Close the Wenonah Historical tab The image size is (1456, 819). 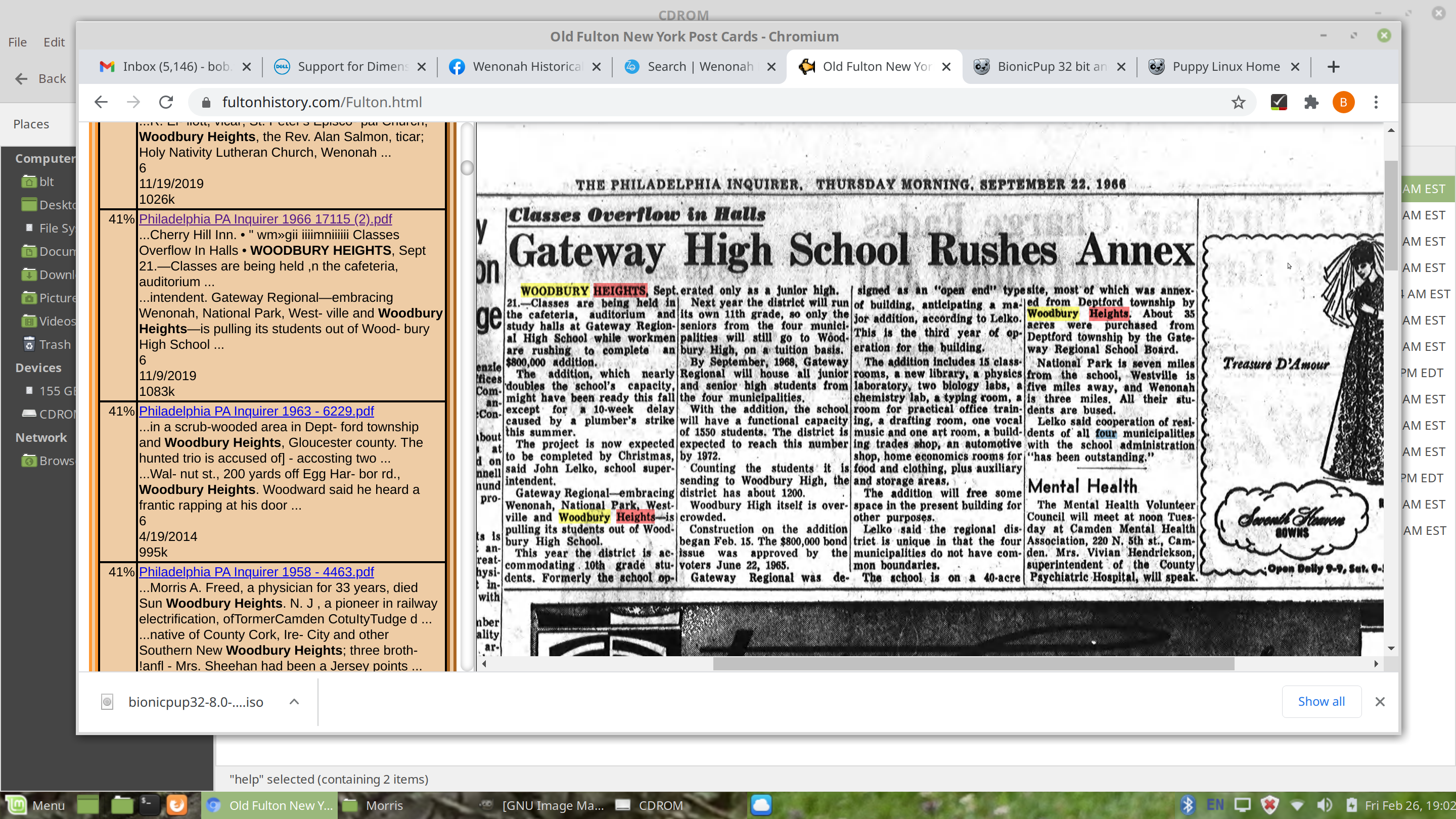[x=597, y=67]
